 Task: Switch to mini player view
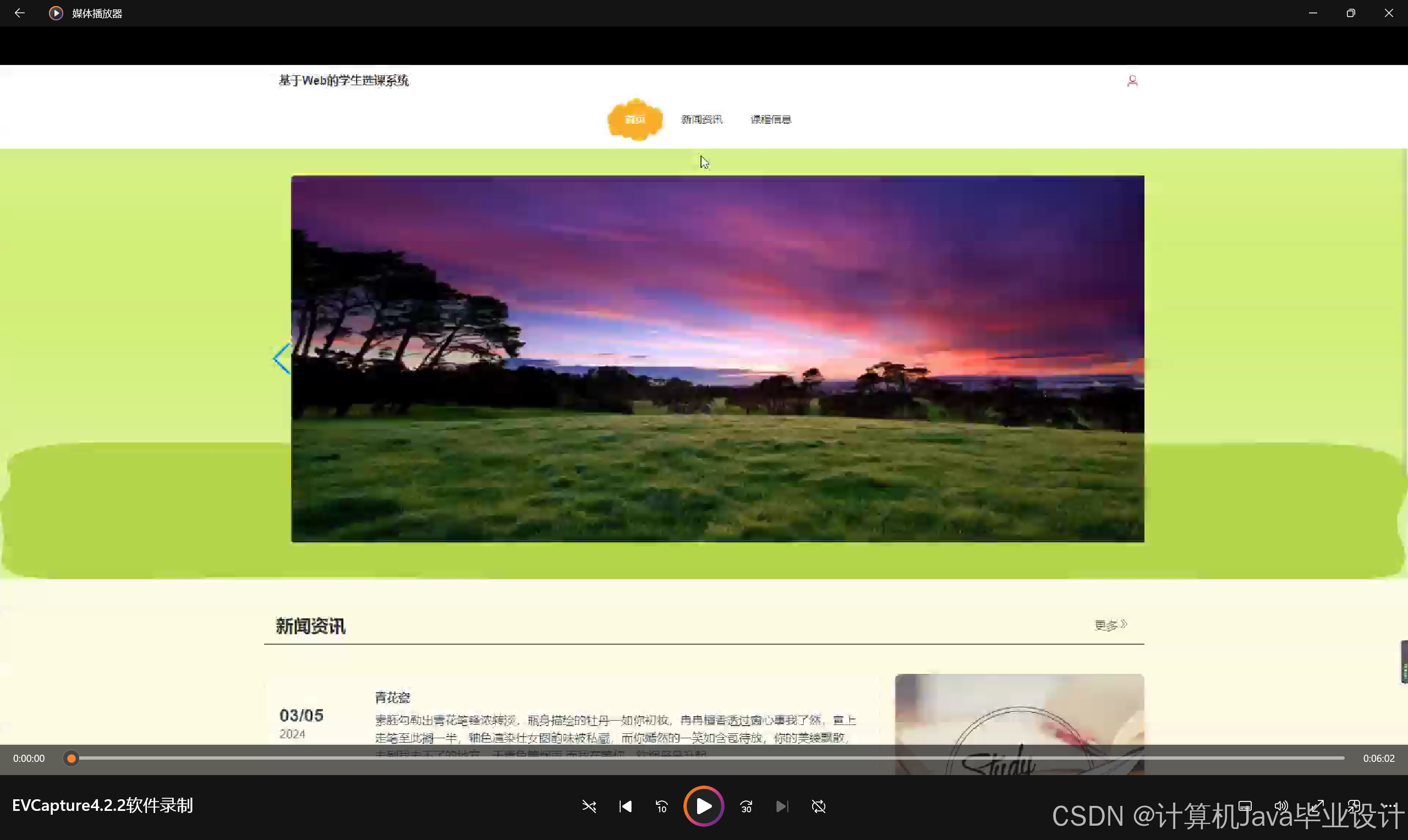point(1354,806)
